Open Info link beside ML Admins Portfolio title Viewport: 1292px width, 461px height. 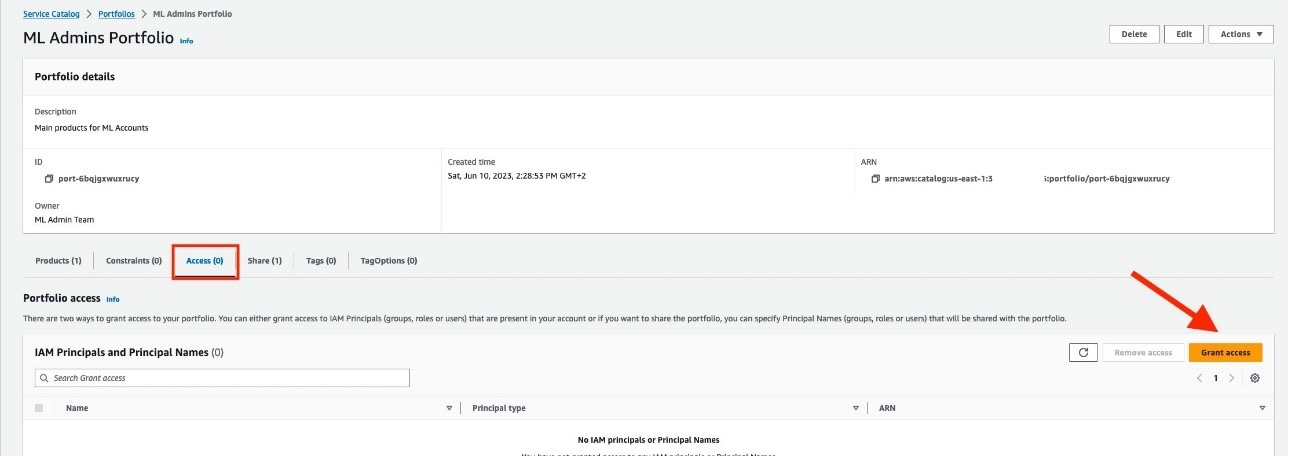pyautogui.click(x=186, y=41)
